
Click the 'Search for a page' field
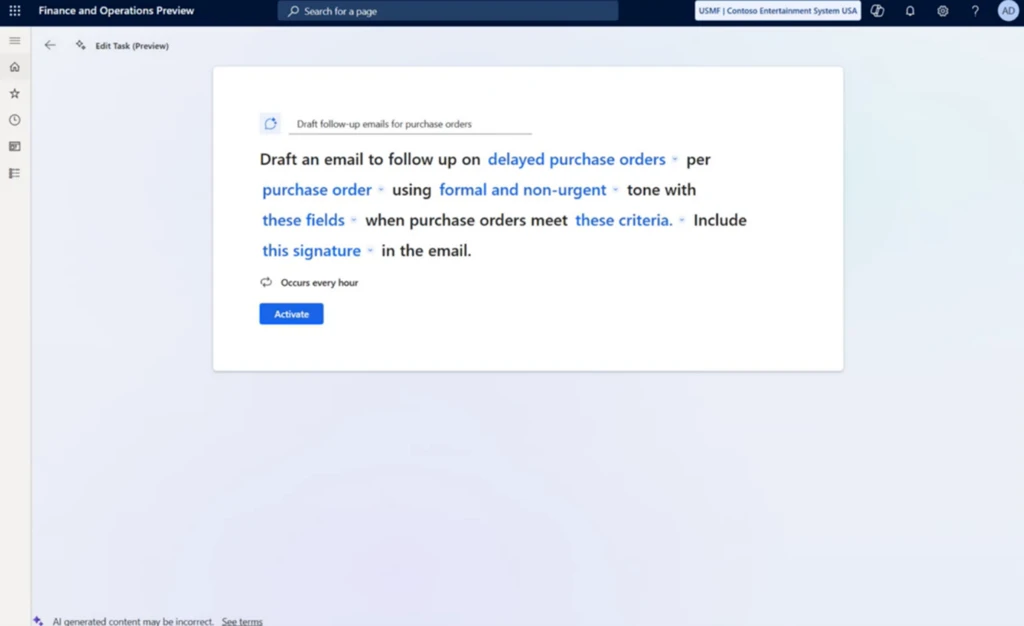pos(447,11)
